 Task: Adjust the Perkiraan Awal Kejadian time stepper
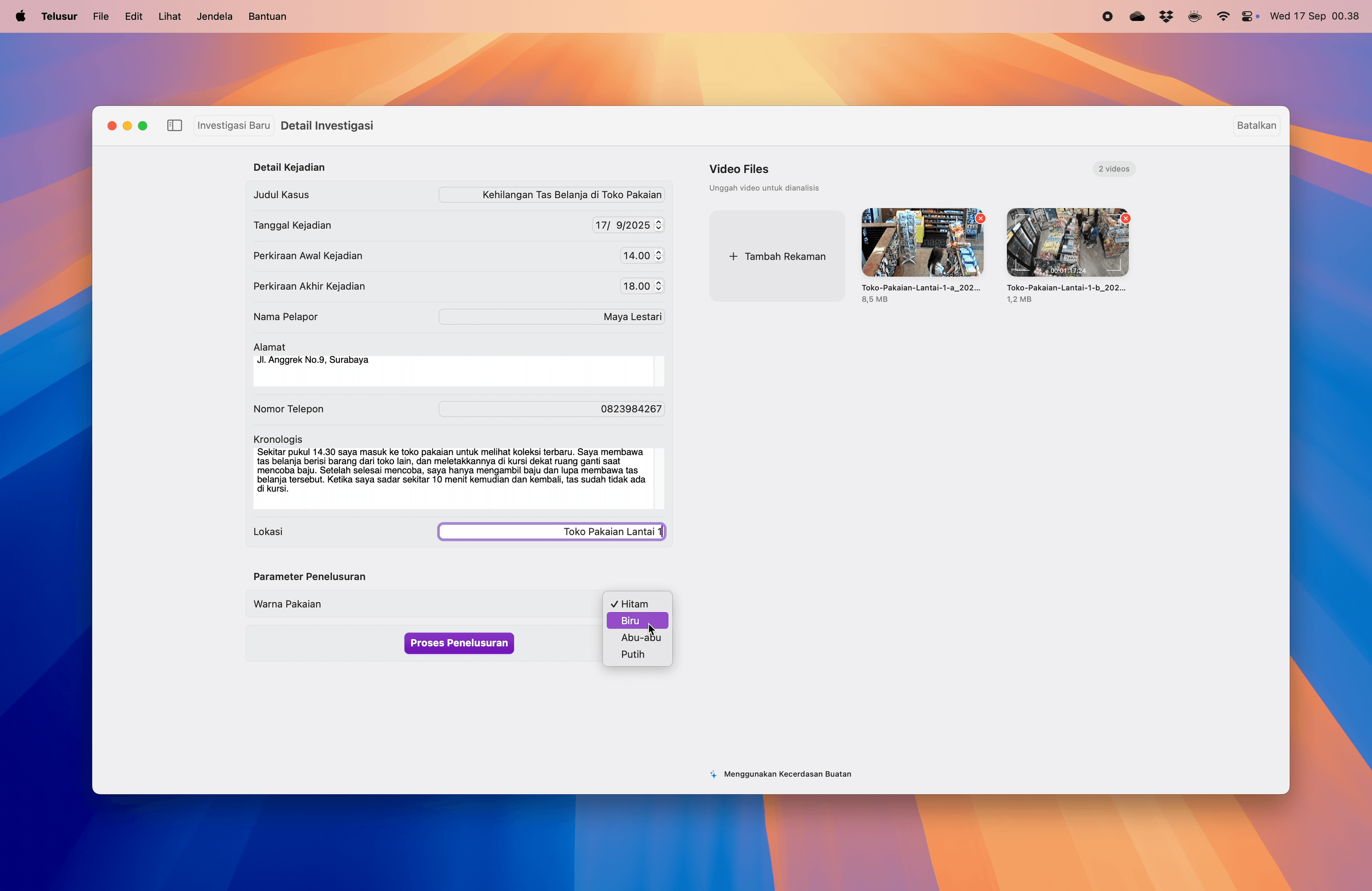658,256
